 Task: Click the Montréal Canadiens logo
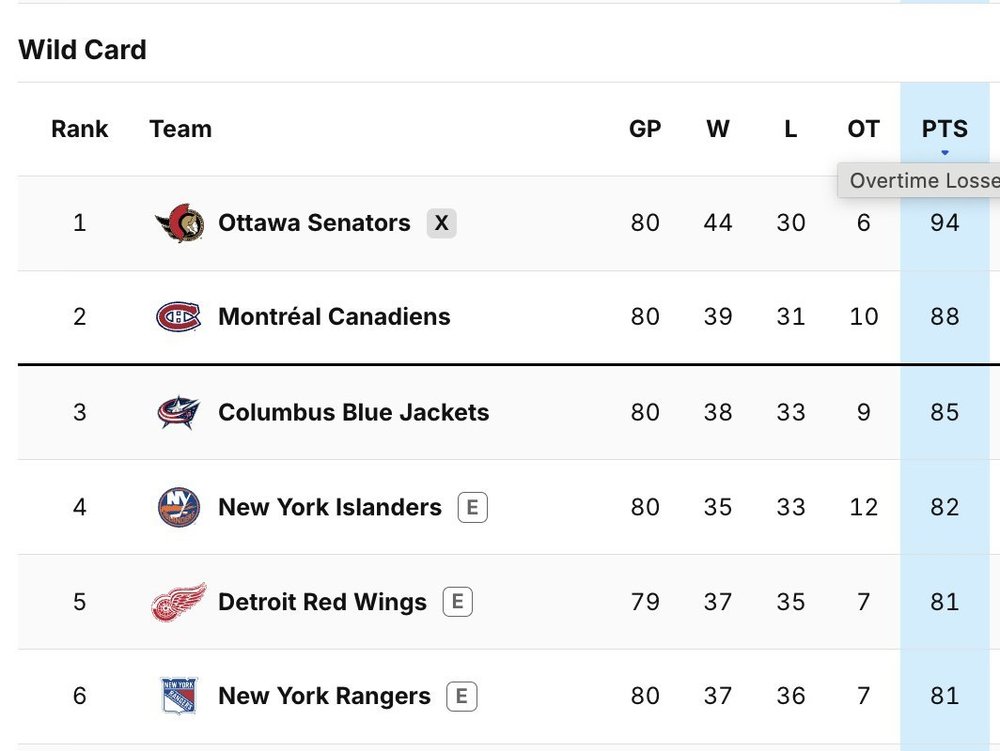(179, 317)
